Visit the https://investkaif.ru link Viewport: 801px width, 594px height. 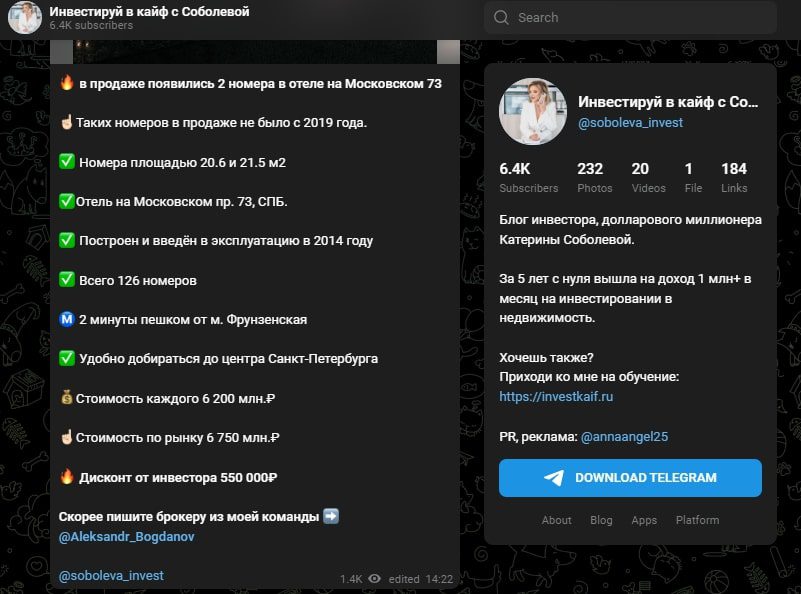556,396
